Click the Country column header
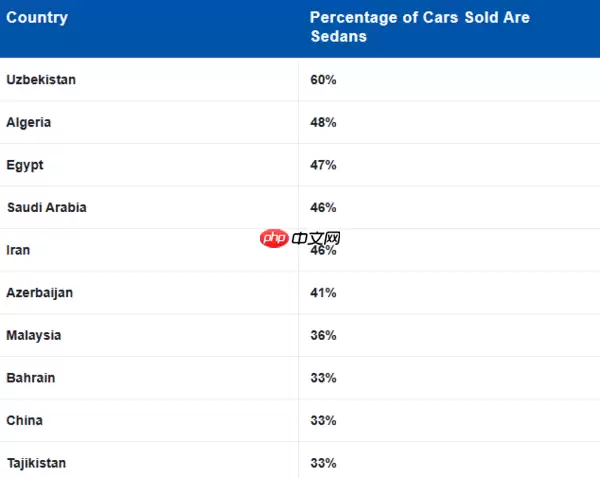600x478 pixels. (x=37, y=18)
